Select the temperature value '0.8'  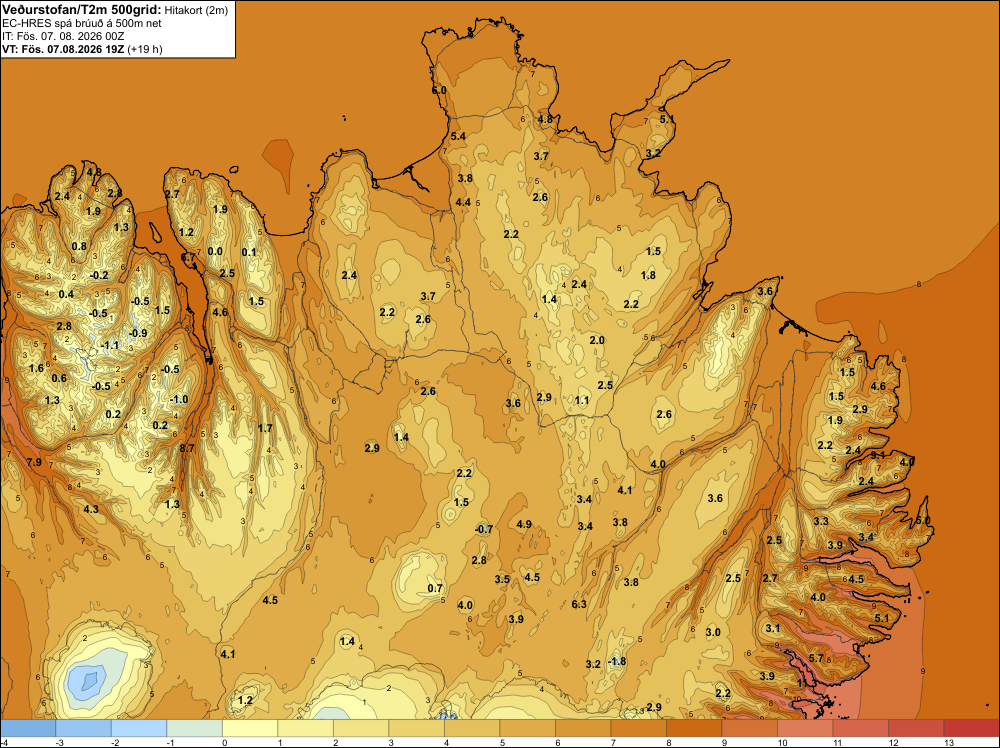click(x=79, y=246)
